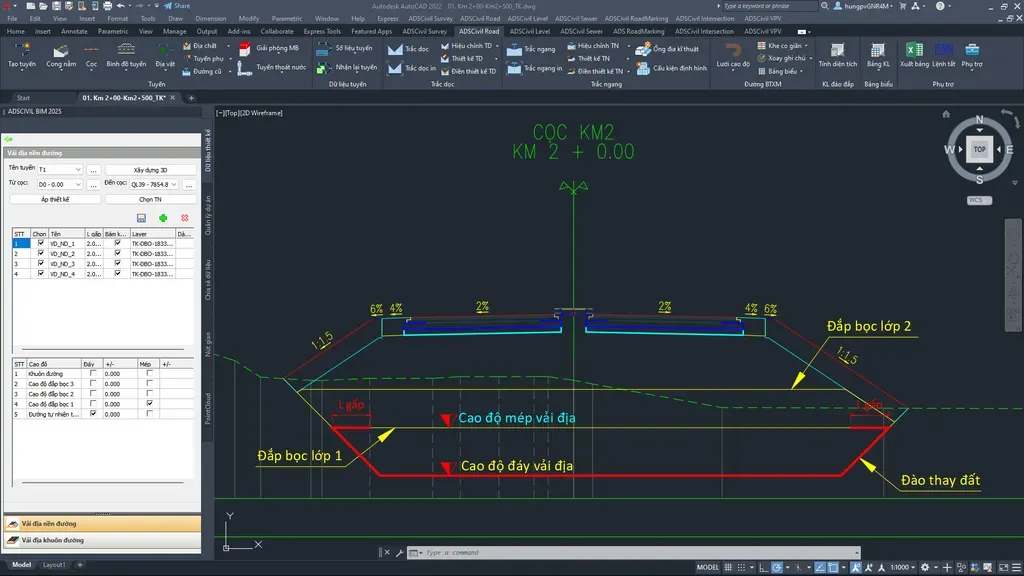Open the Trắc ngang tool
The width and height of the screenshot is (1024, 576).
click(x=514, y=52)
